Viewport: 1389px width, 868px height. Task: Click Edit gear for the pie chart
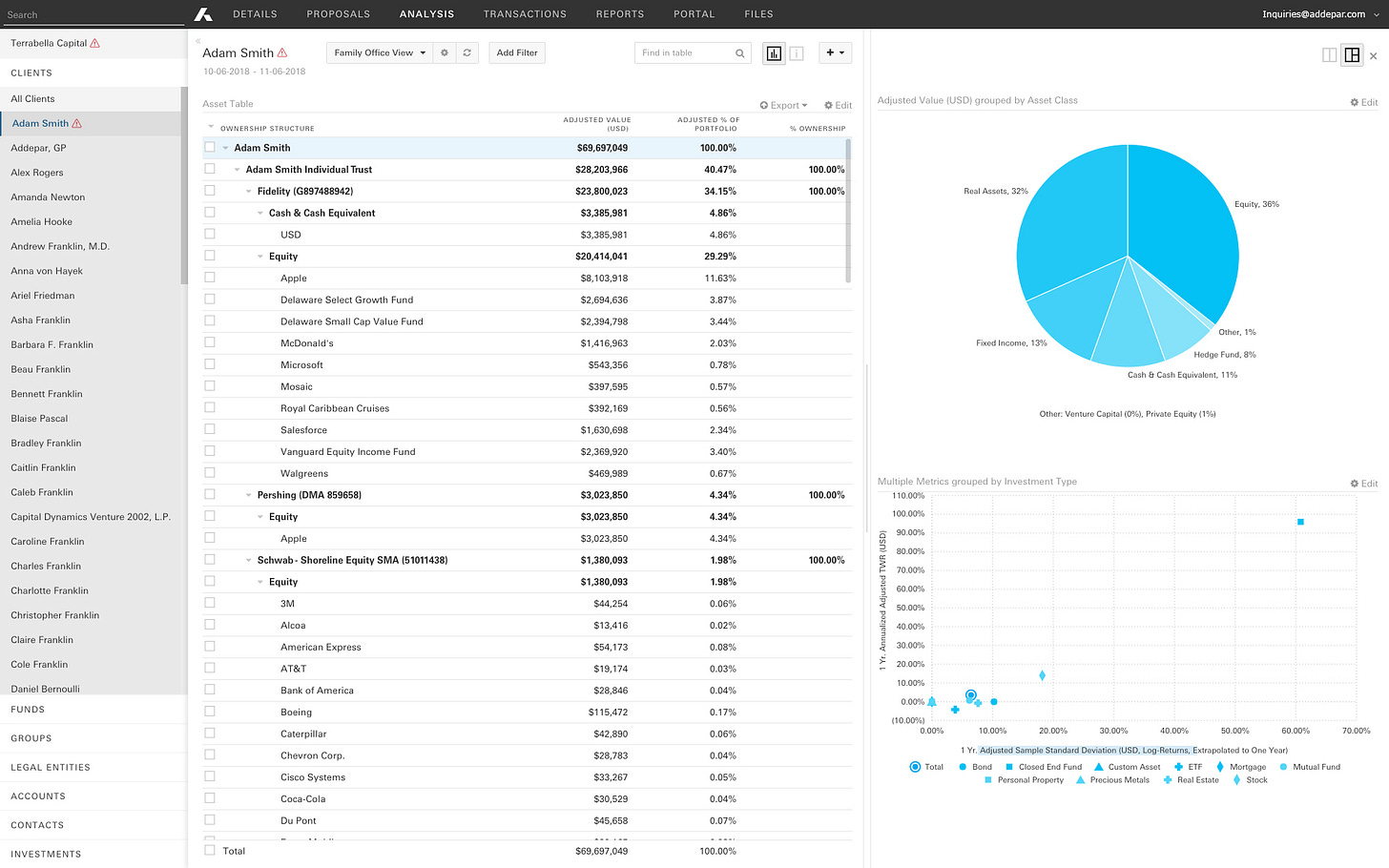tap(1364, 102)
